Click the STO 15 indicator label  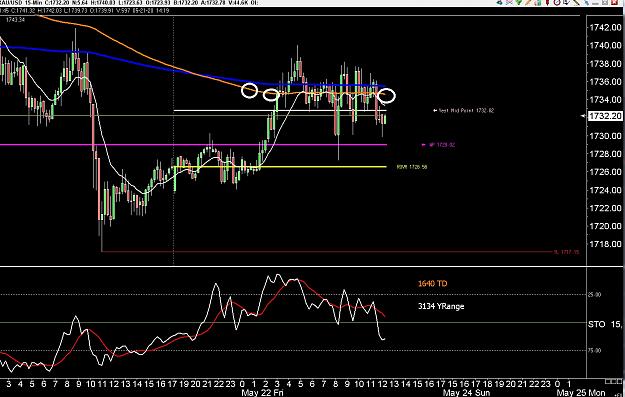[x=605, y=324]
